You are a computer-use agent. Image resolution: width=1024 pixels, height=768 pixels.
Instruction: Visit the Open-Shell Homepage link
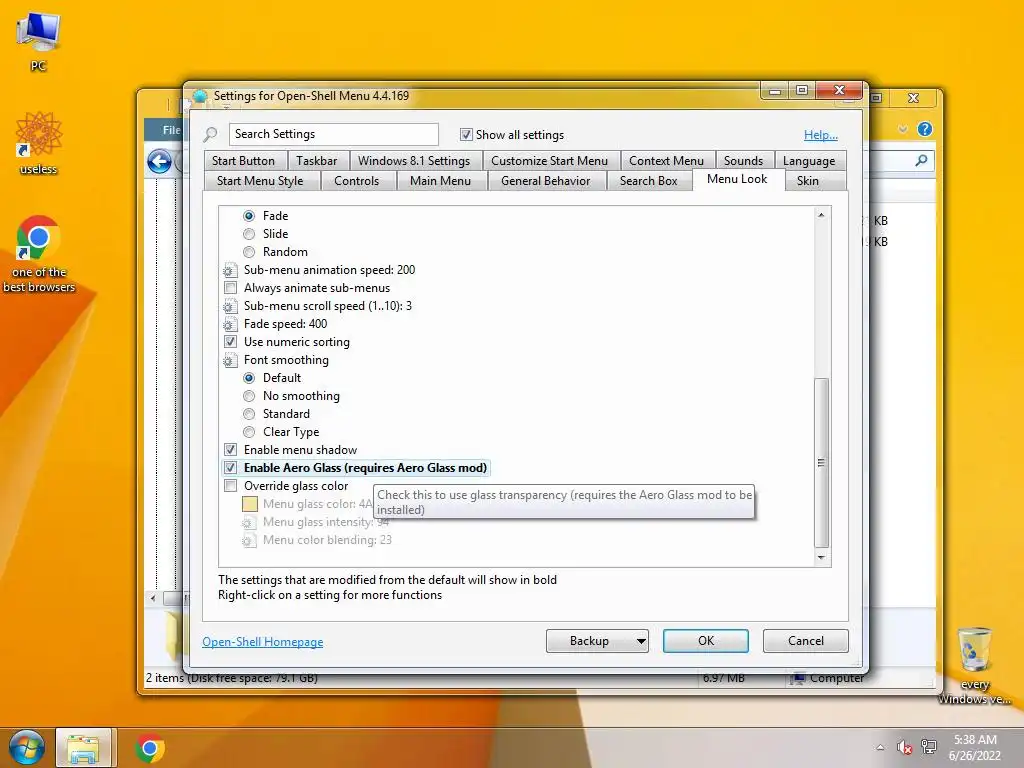pos(263,642)
